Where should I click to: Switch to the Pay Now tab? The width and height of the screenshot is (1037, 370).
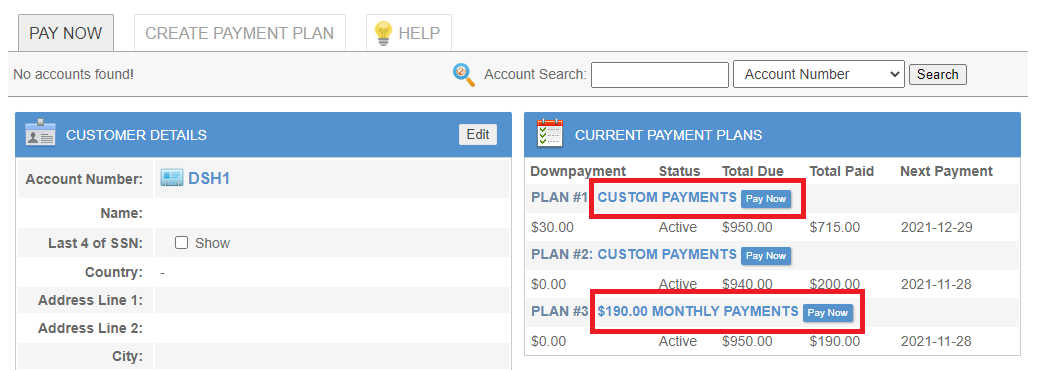65,33
